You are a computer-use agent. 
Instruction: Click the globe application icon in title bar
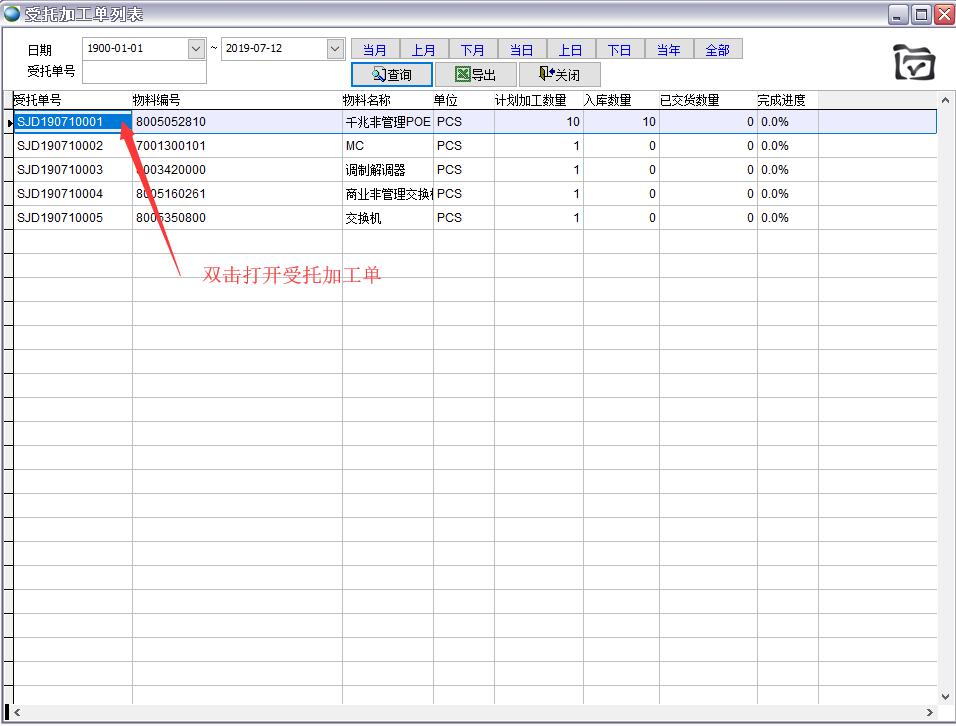11,13
